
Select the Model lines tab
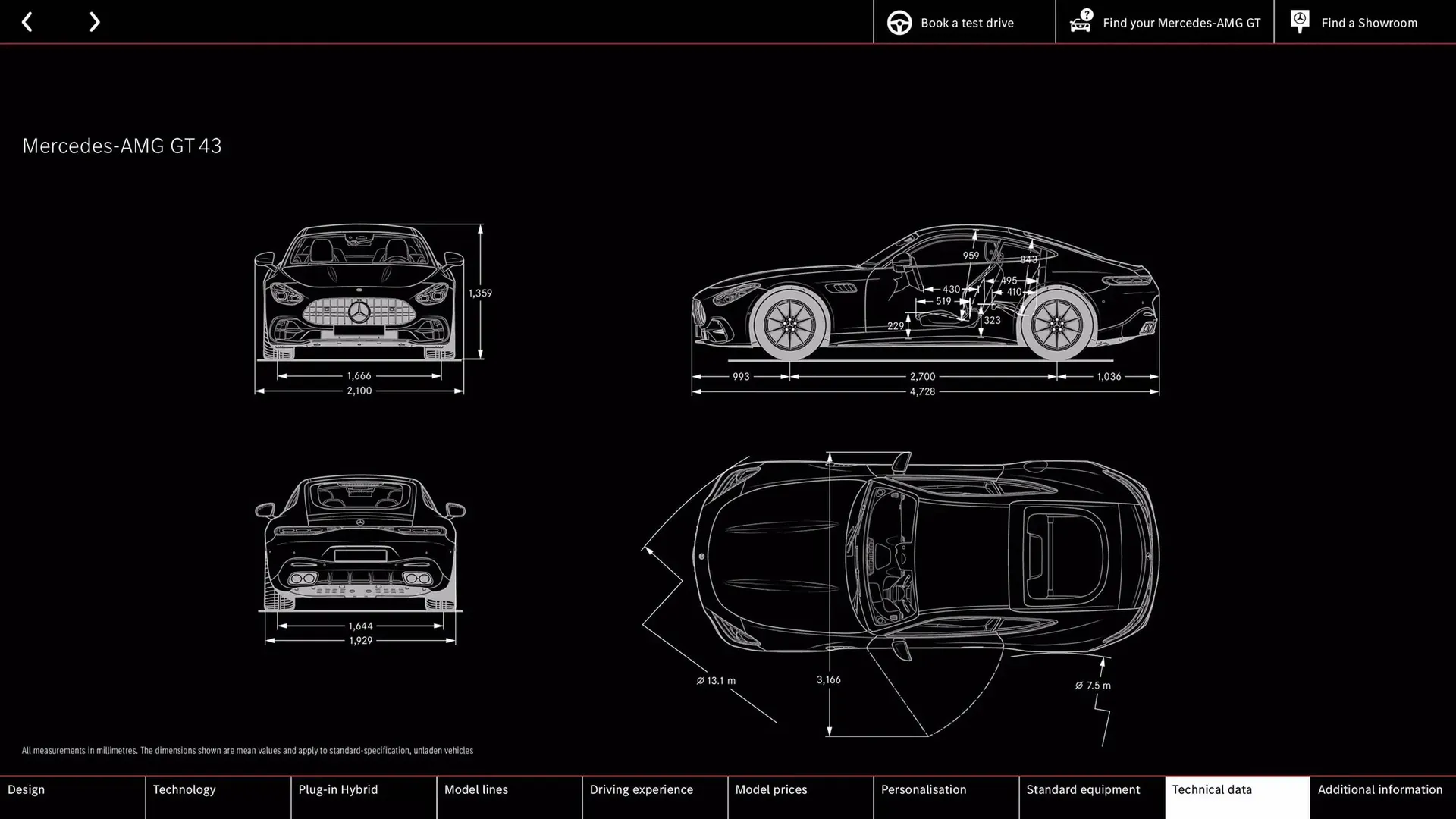[509, 797]
